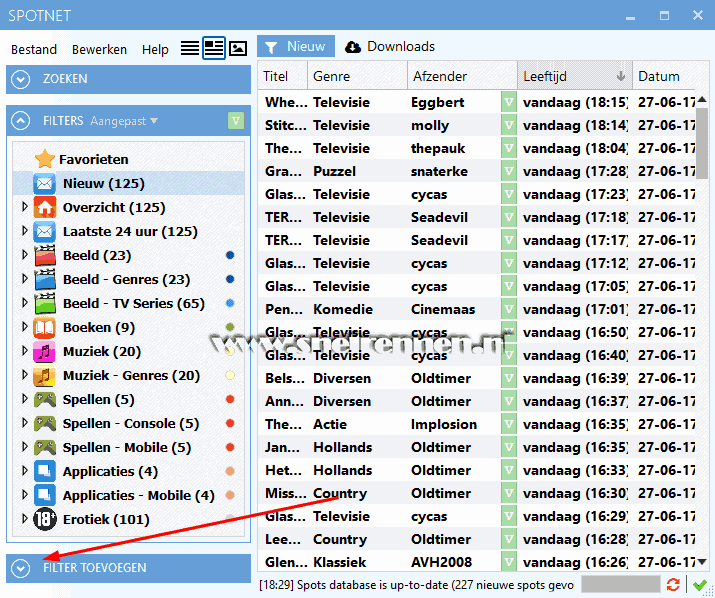
Task: Toggle the green V mark on thepauk row
Action: tap(508, 148)
